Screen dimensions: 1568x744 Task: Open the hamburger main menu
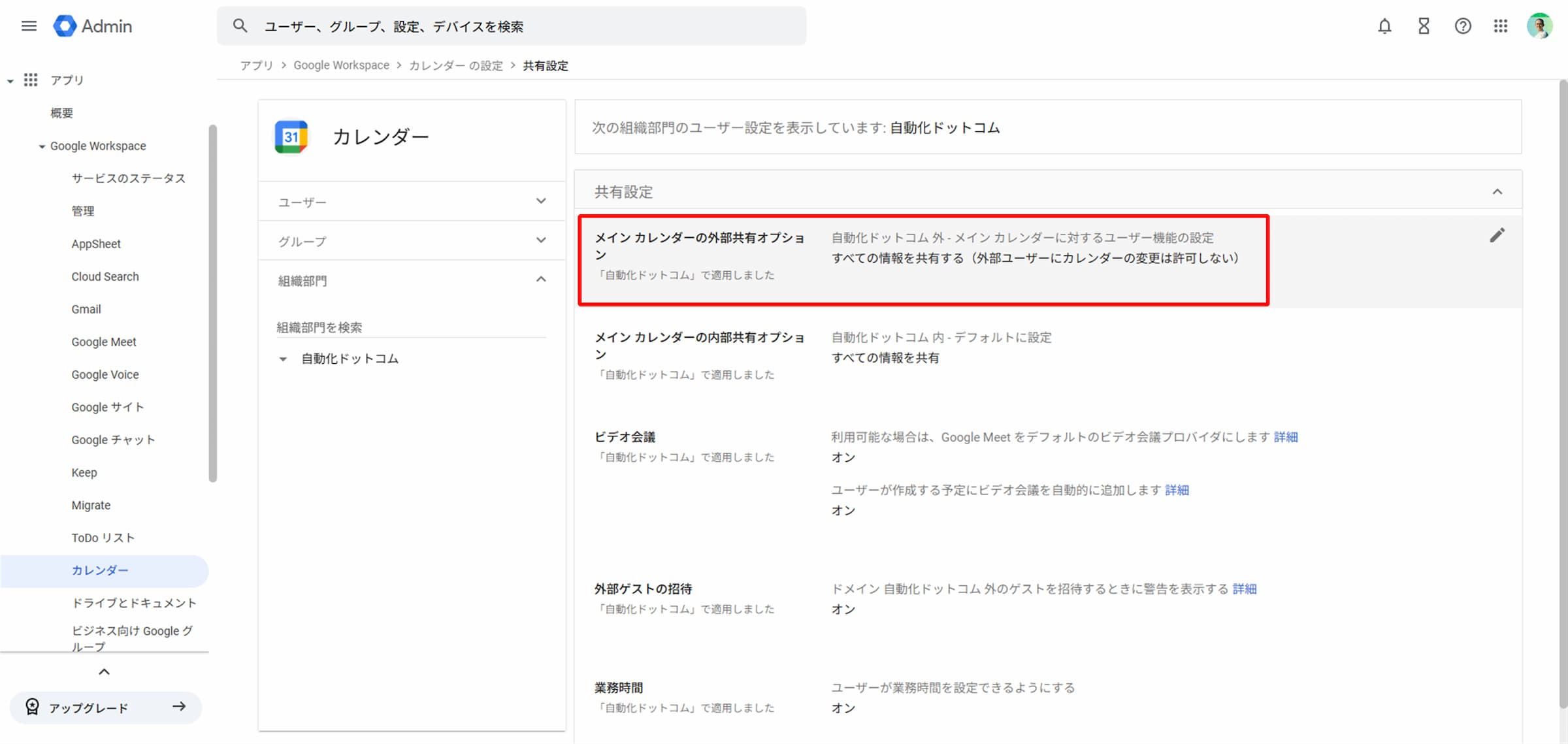(29, 26)
